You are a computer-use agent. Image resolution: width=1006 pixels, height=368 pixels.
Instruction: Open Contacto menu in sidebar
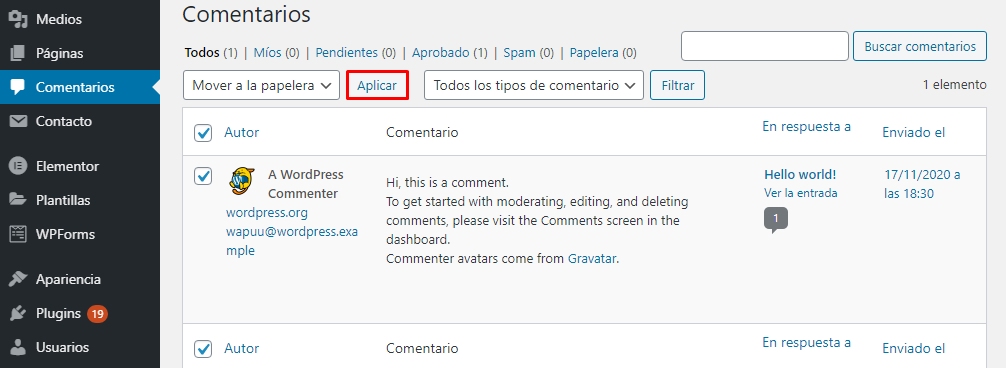pos(80,121)
